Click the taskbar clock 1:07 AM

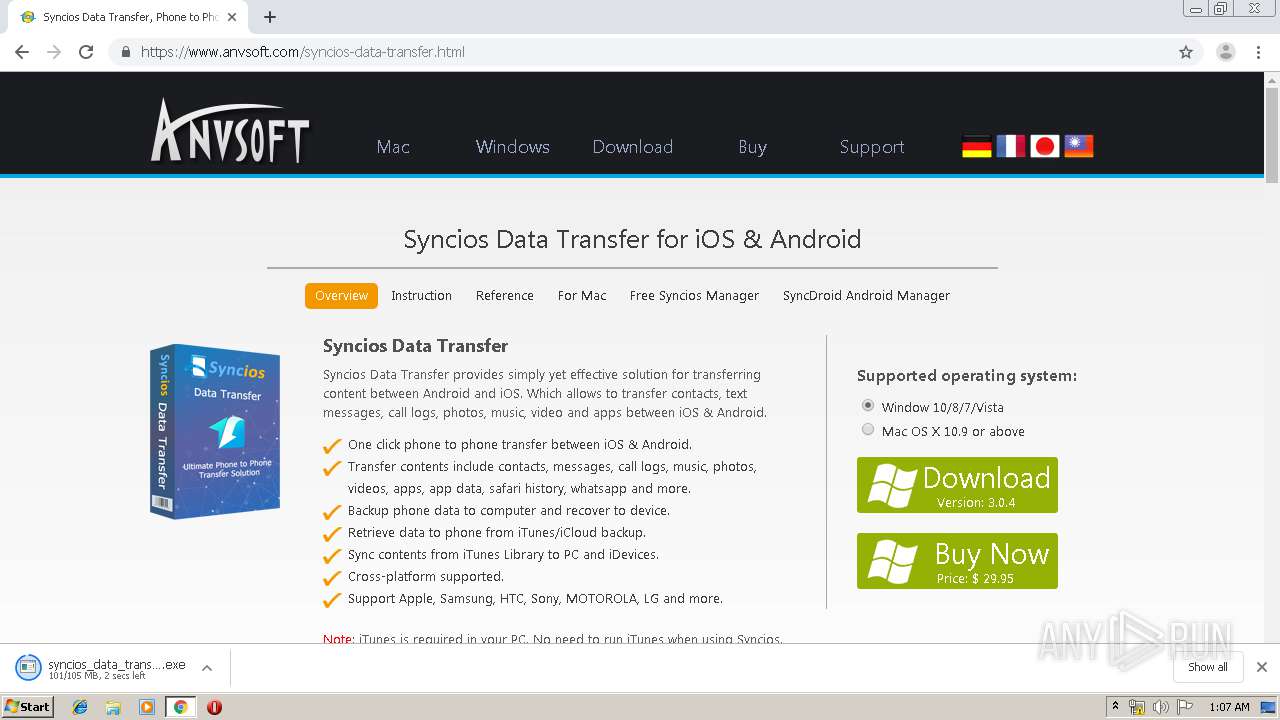tap(1229, 707)
